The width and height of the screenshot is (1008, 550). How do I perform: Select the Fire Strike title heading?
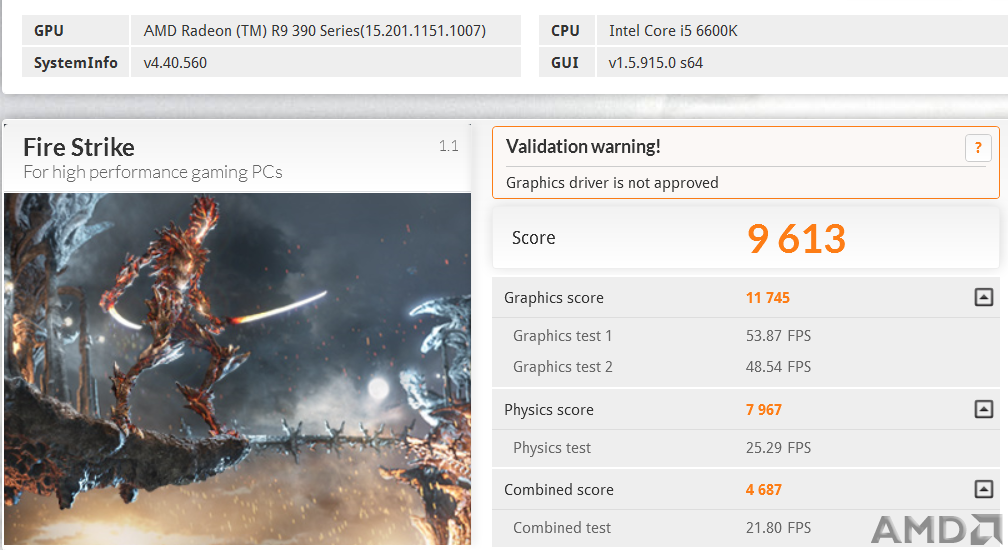pos(79,147)
